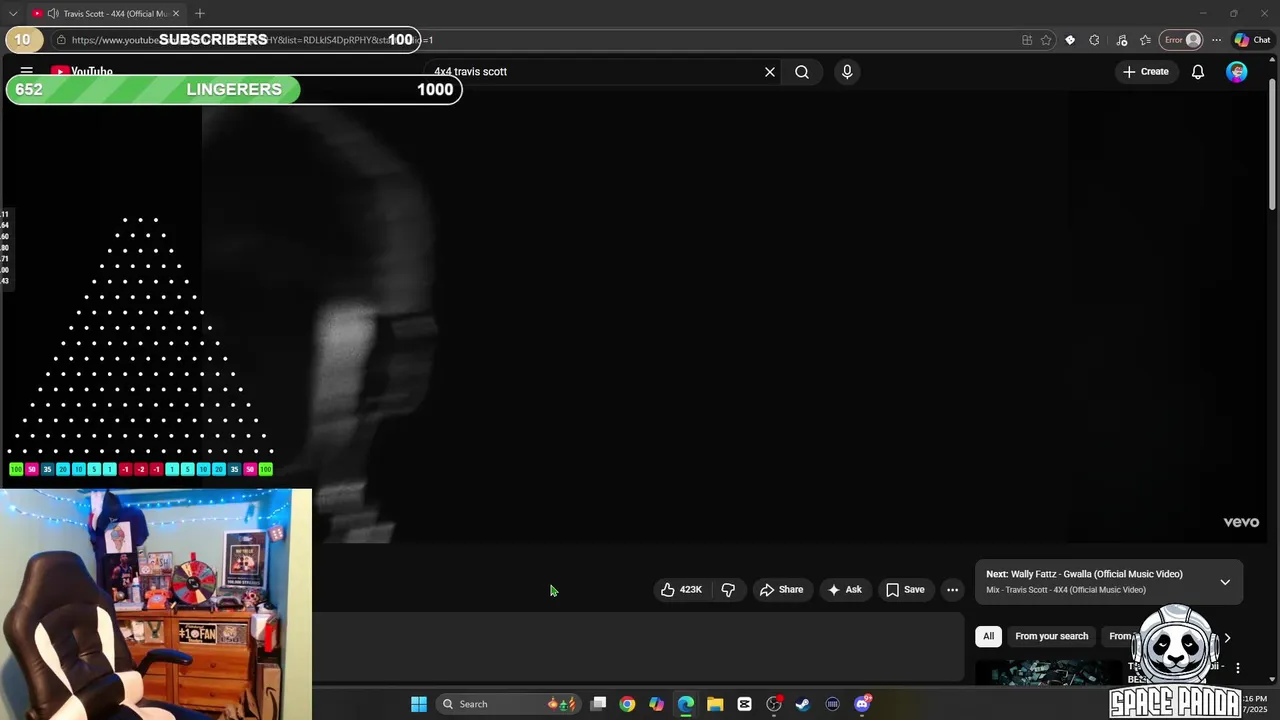Screen dimensions: 1280x720
Task: Select the From your search chip
Action: click(x=1051, y=636)
